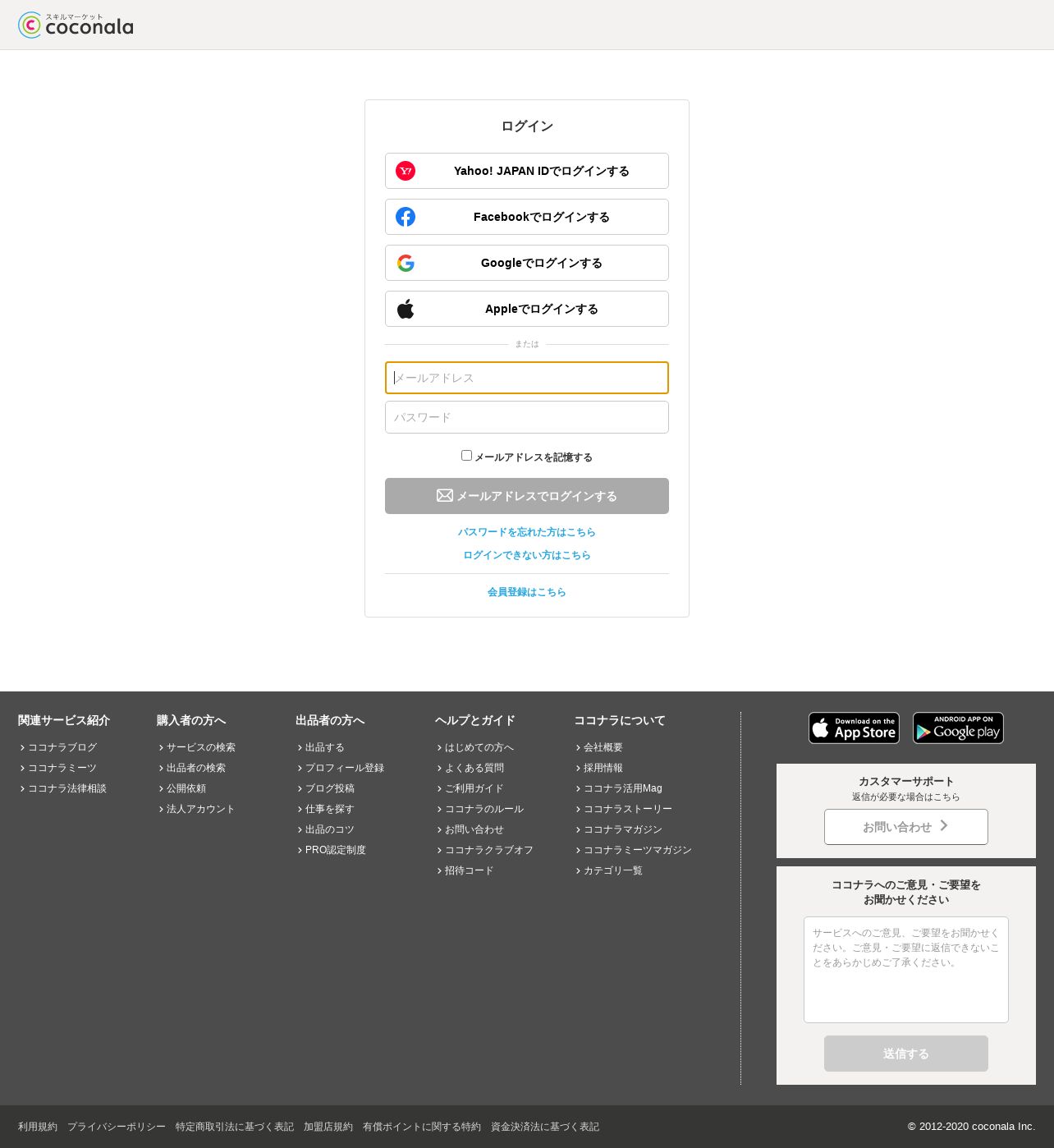Open よくある質問 footer link

click(474, 768)
